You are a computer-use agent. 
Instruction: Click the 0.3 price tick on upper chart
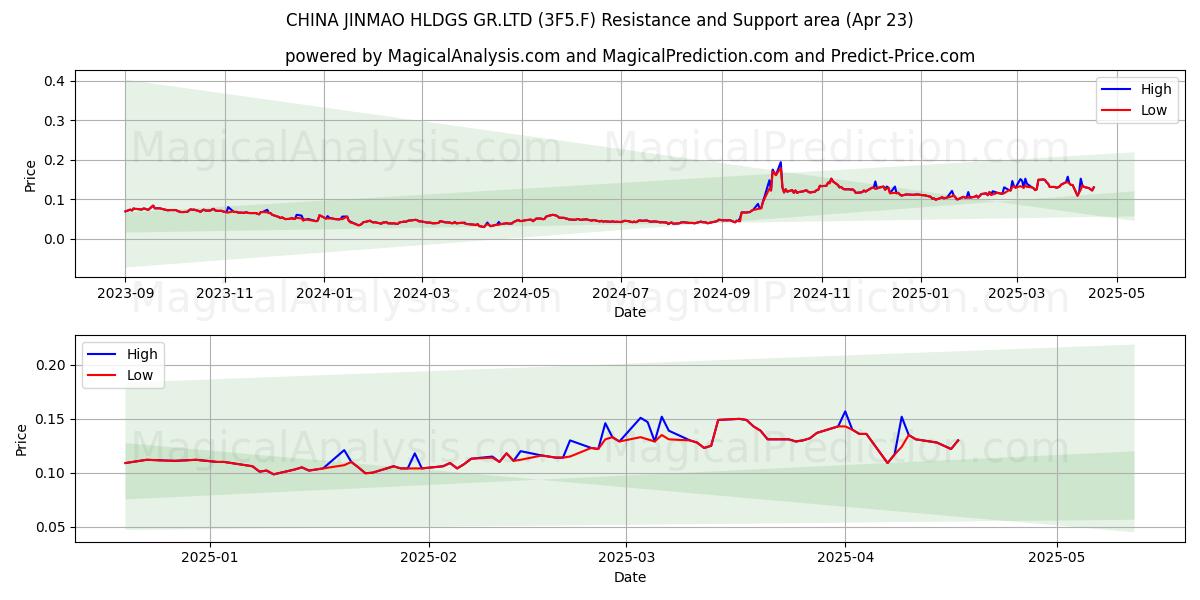click(54, 121)
